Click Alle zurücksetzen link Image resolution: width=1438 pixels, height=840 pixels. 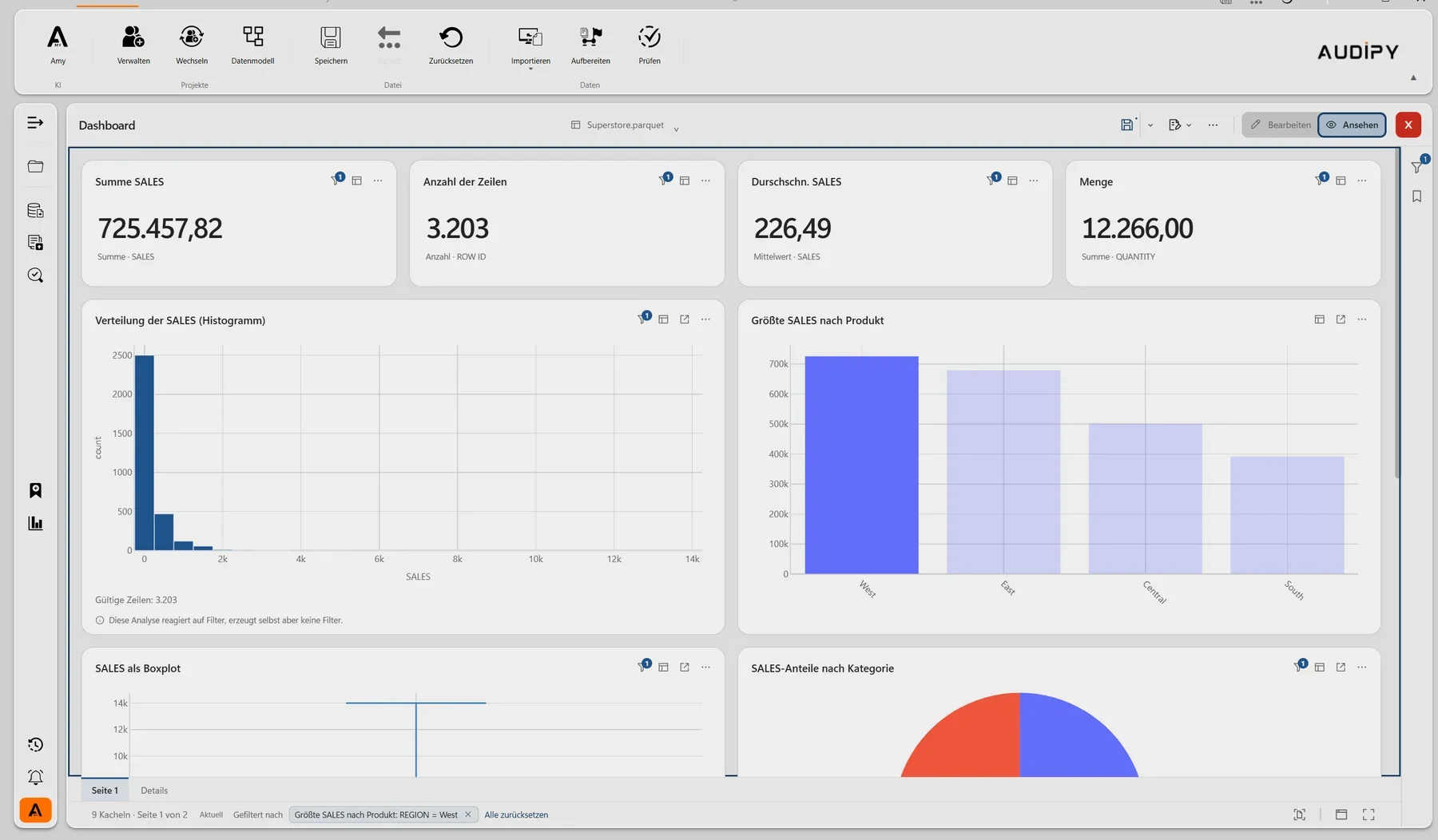tap(516, 815)
